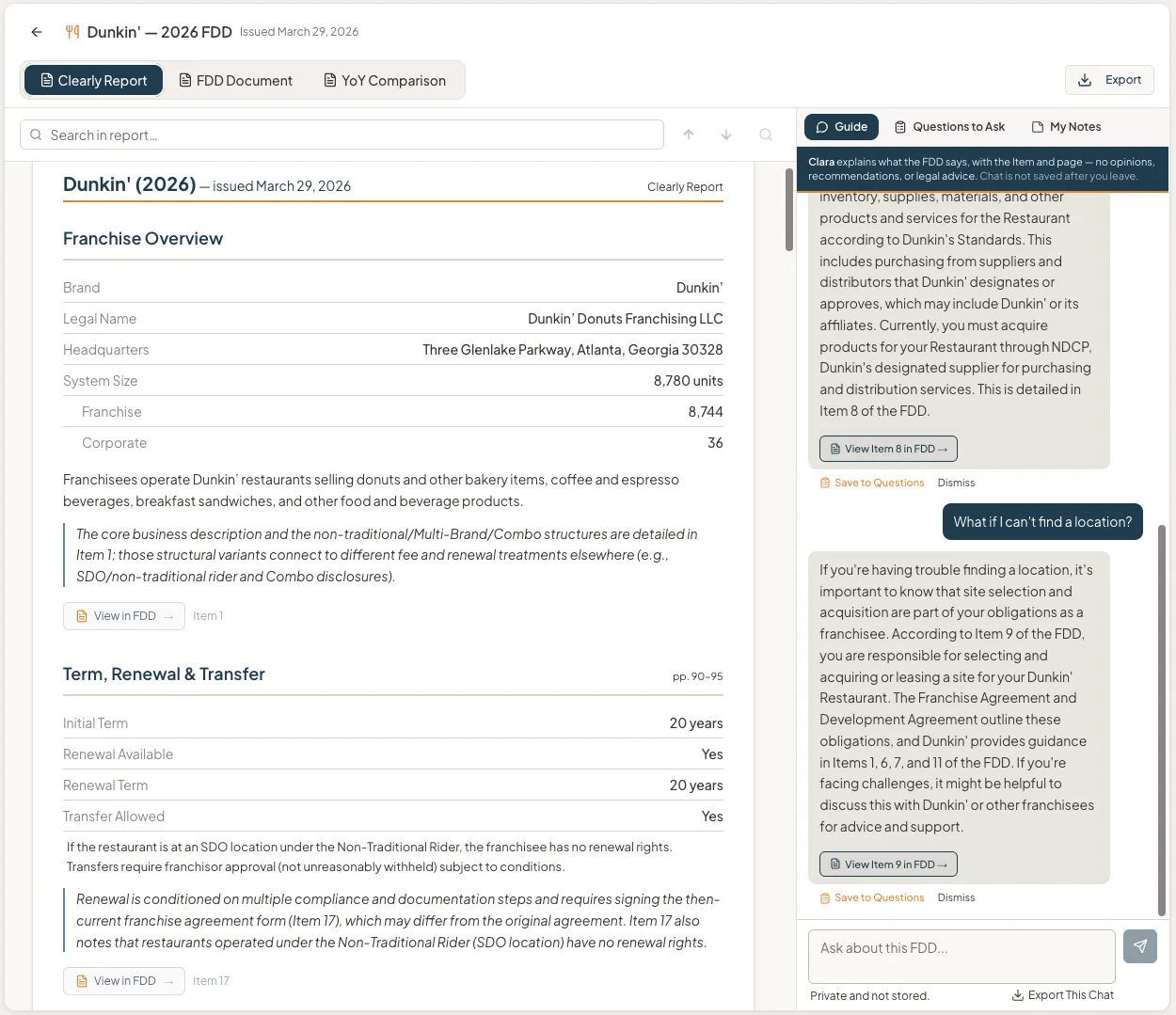
Task: Click the search magnifier icon beside arrows
Action: pos(766,135)
